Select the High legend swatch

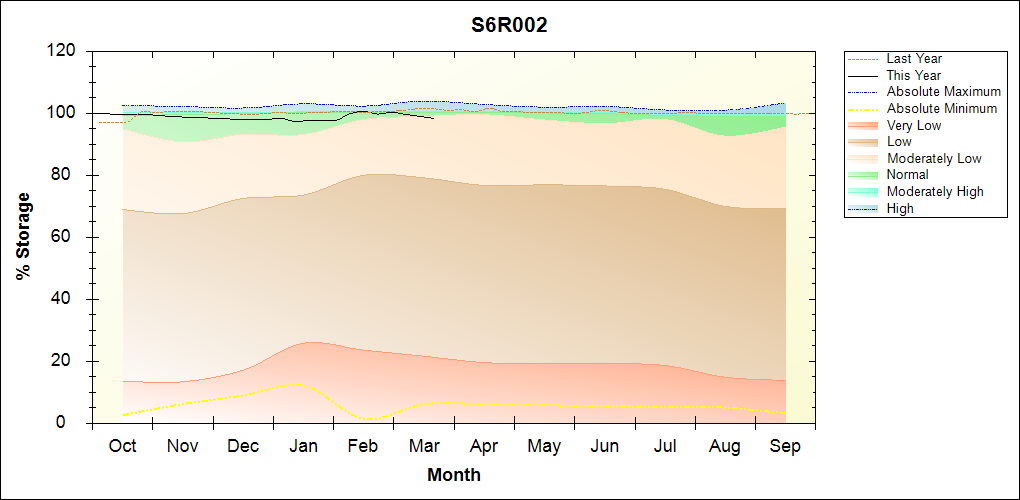pyautogui.click(x=863, y=208)
